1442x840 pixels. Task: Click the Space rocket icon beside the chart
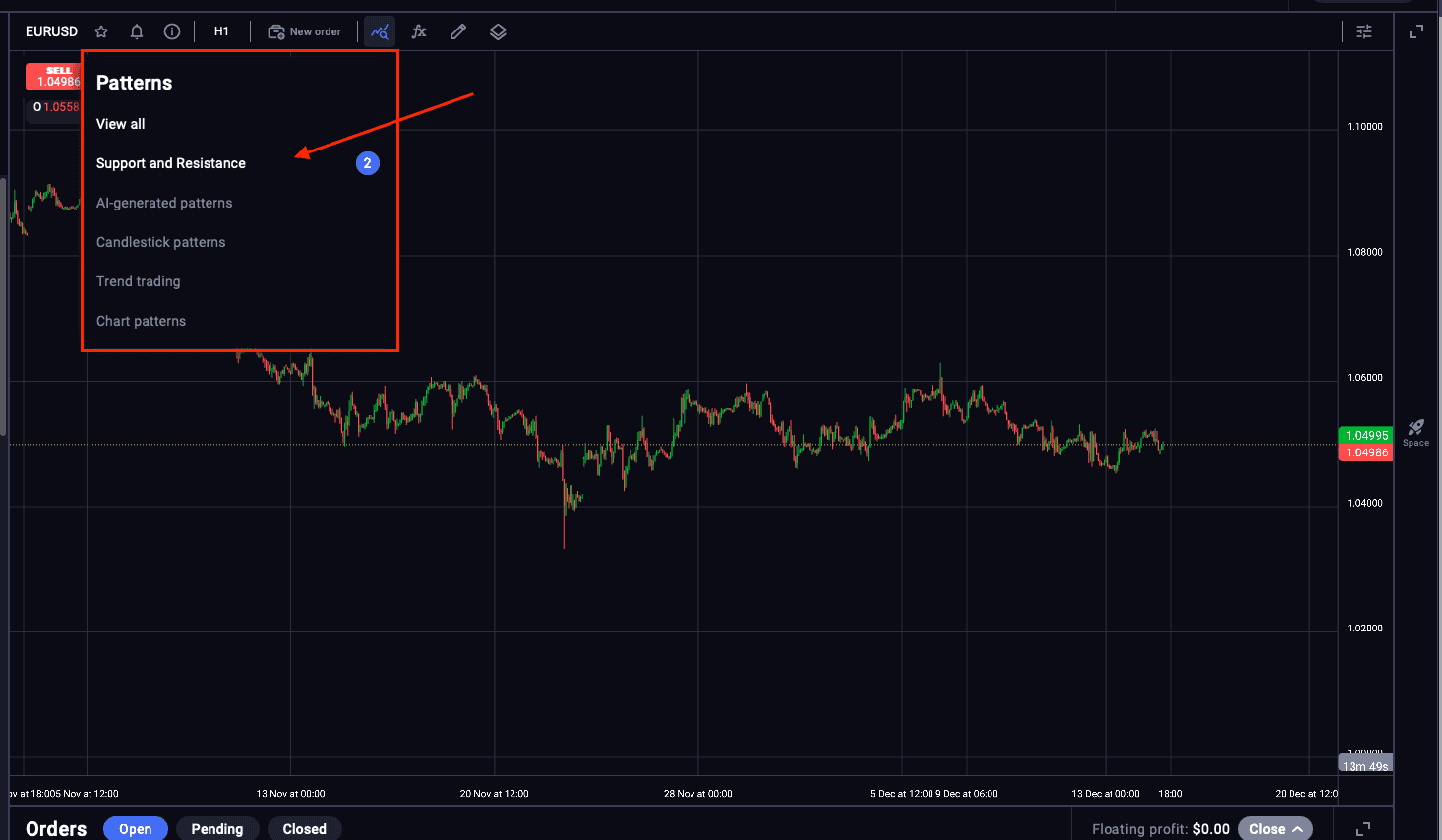tap(1415, 428)
